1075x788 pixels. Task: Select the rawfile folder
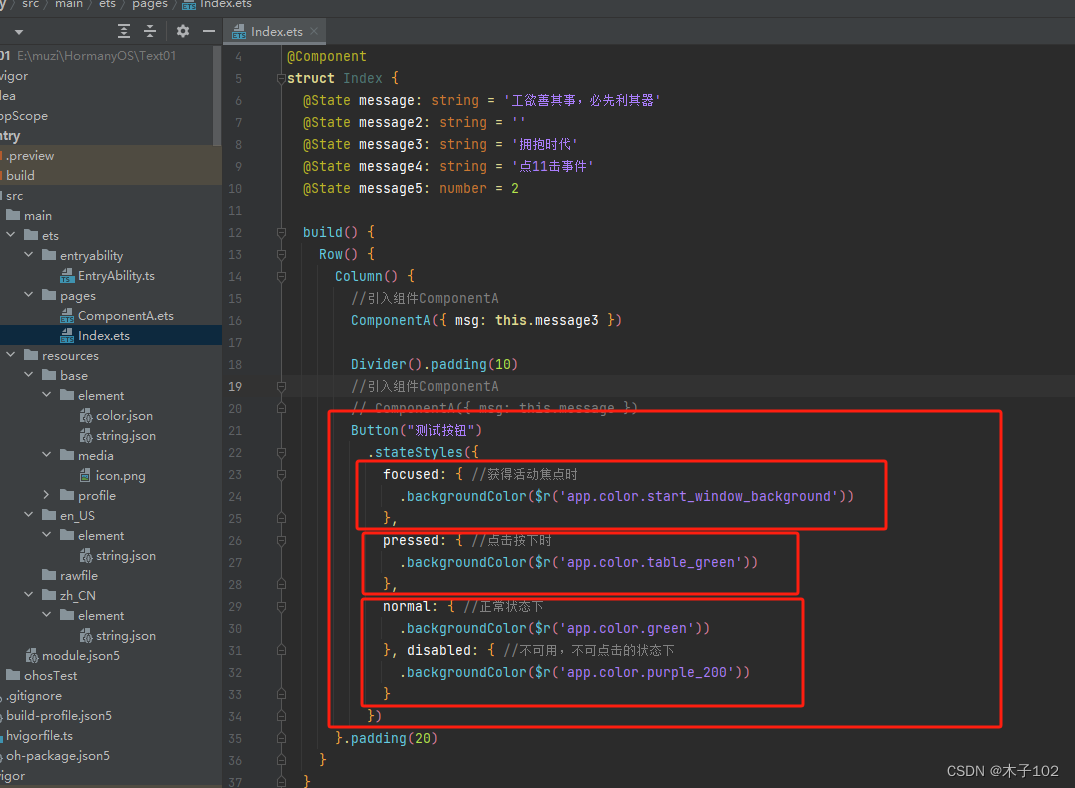[x=78, y=575]
